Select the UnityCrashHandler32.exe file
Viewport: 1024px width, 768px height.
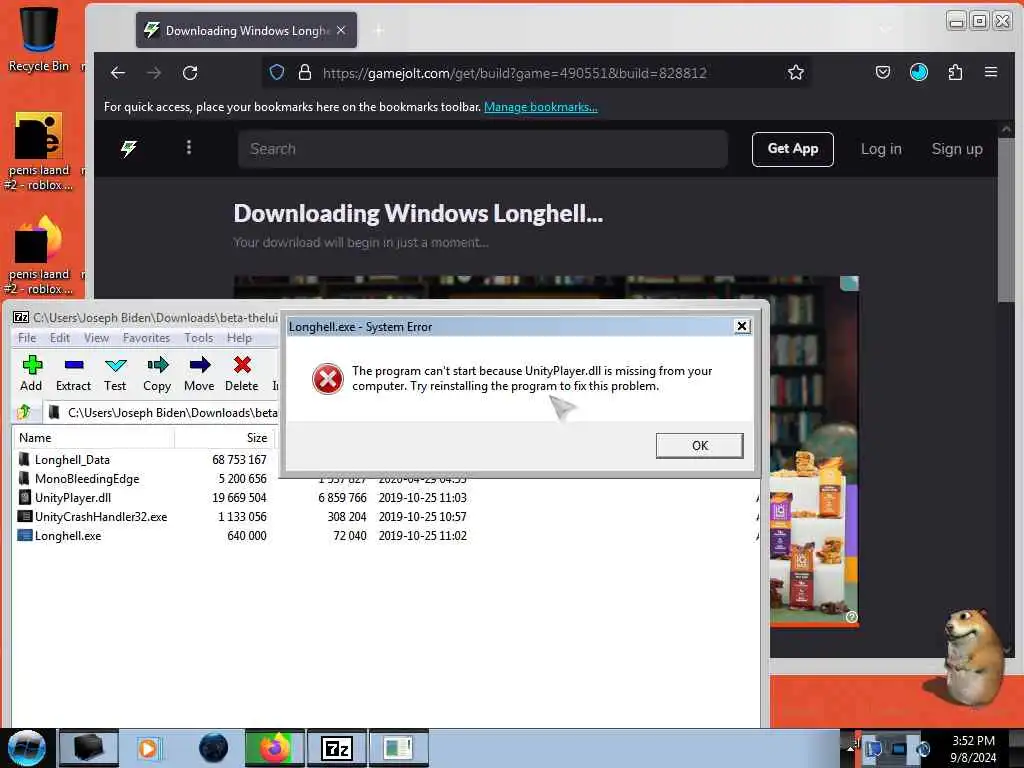coord(101,517)
